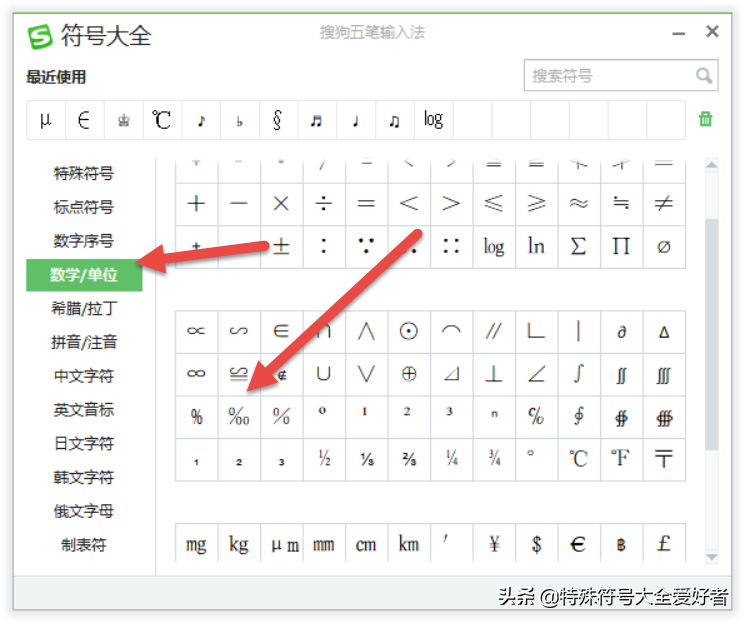Insert the ½ fraction symbol
Screen dimensions: 745x623
click(324, 459)
